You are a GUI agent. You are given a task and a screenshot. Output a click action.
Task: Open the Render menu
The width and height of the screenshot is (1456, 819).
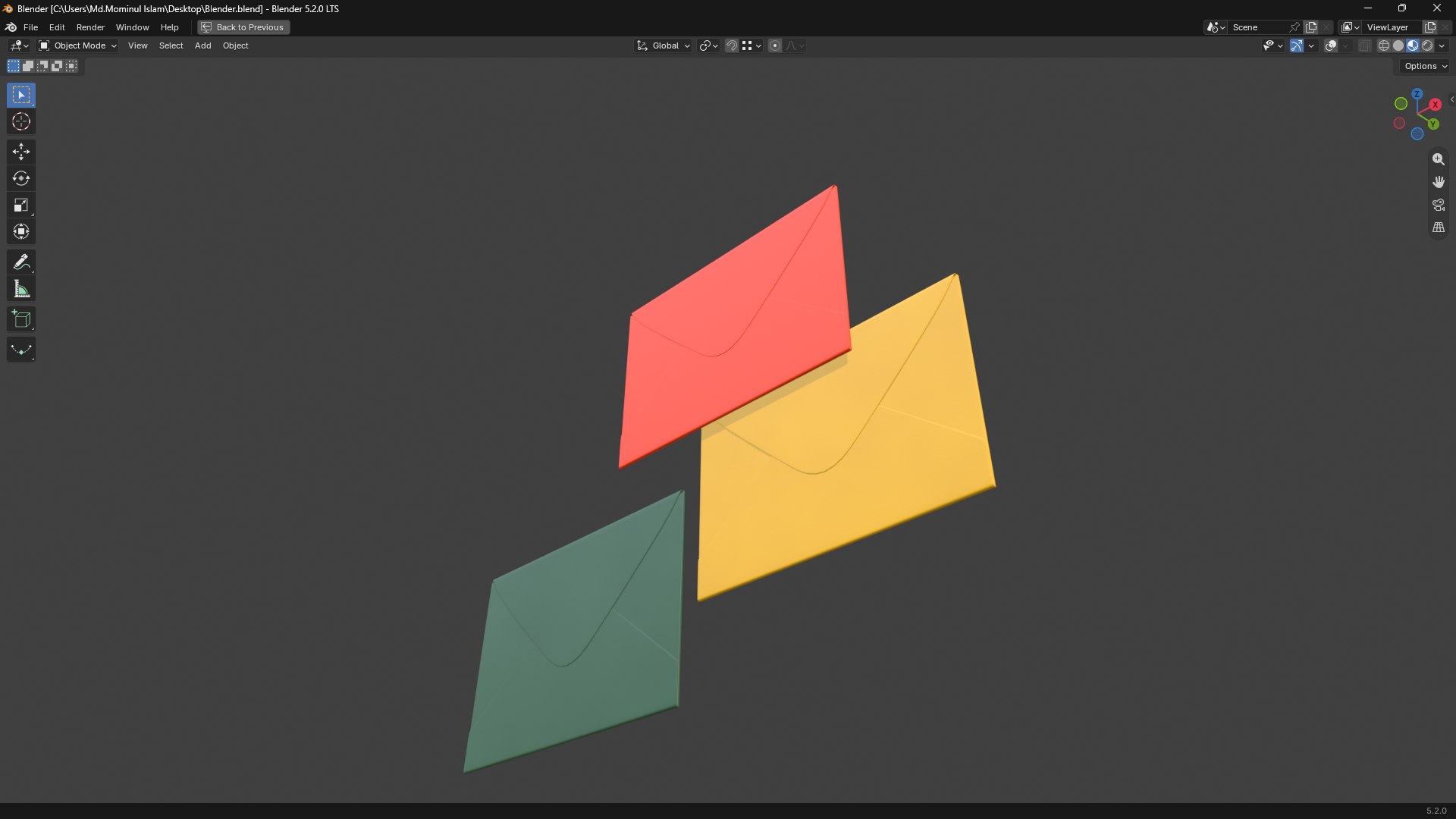point(90,27)
